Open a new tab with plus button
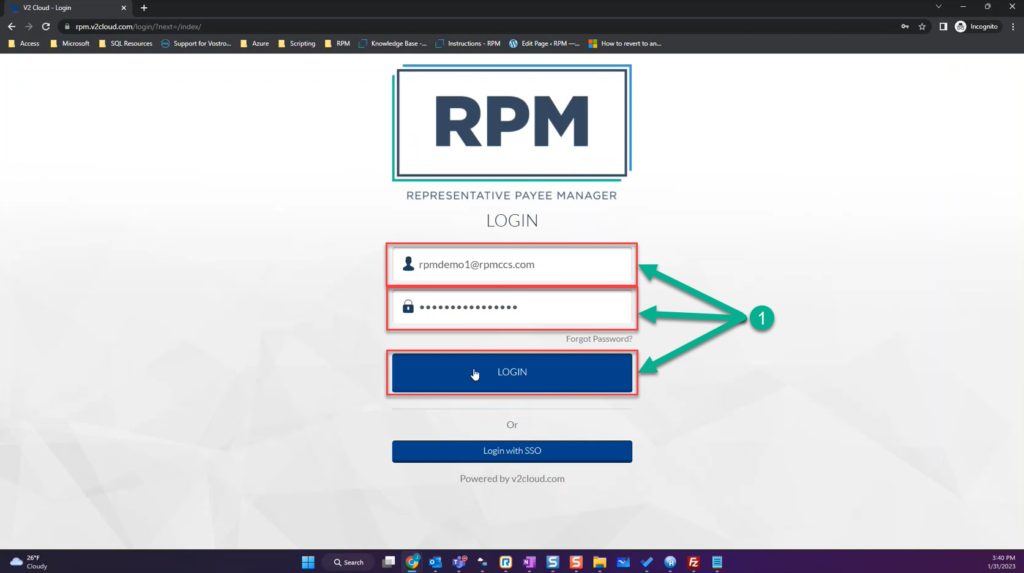This screenshot has height=573, width=1024. click(x=144, y=8)
